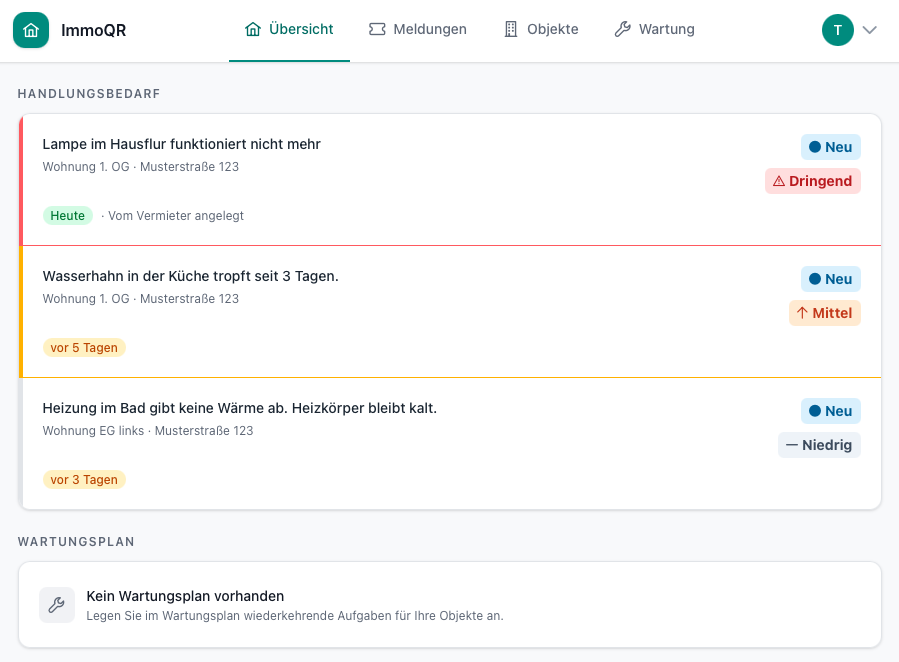
Task: Click the Heute status badge
Action: tap(67, 215)
